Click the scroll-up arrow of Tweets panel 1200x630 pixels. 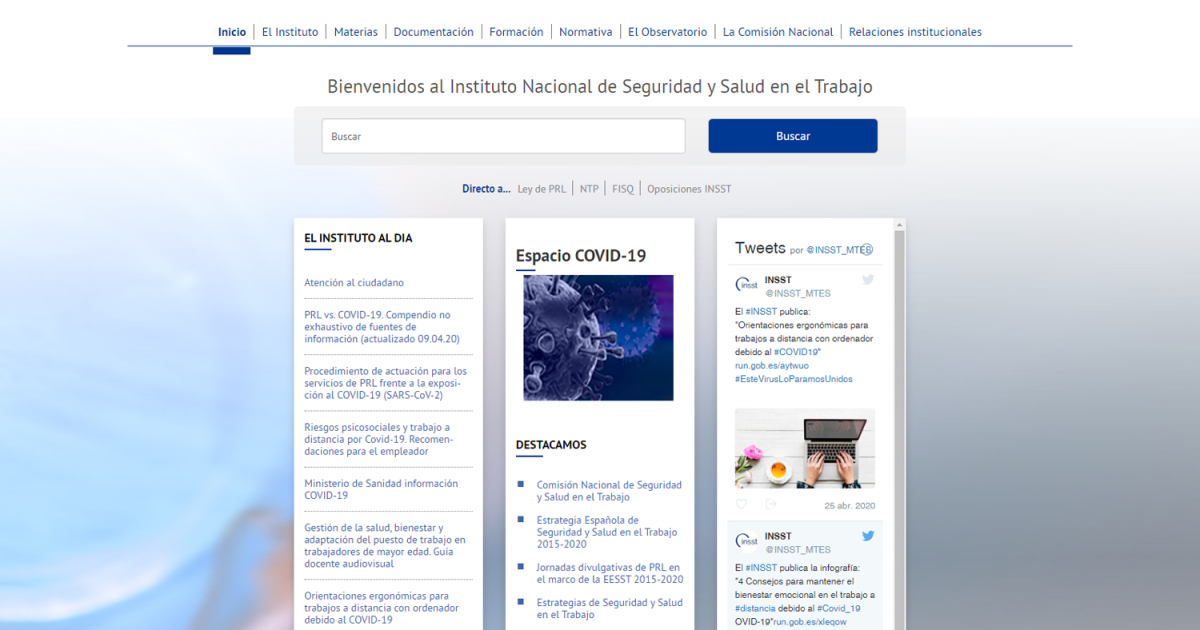(x=900, y=225)
